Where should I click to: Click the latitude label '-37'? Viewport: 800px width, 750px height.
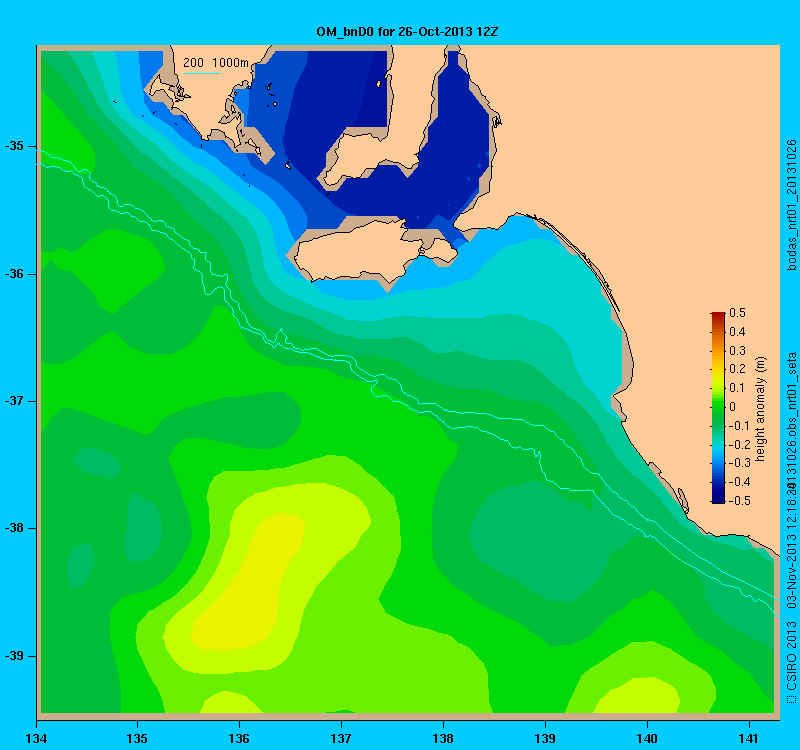(14, 401)
